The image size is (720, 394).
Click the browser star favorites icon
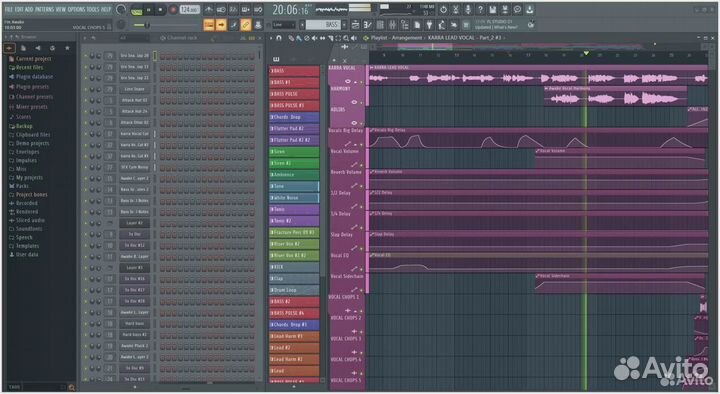point(67,48)
